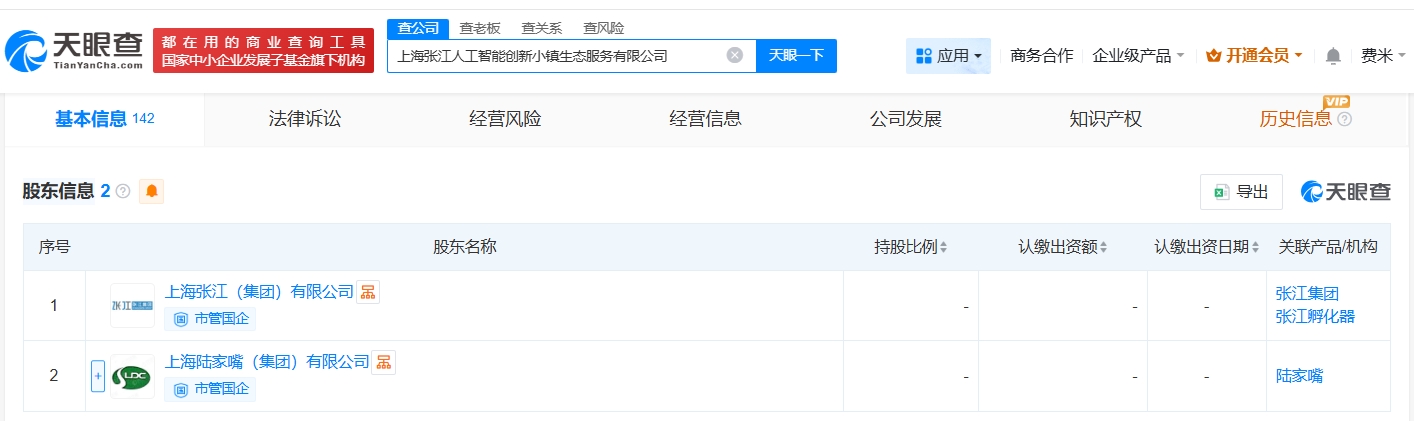
Task: Switch to the 知识产权 tab
Action: 1105,120
